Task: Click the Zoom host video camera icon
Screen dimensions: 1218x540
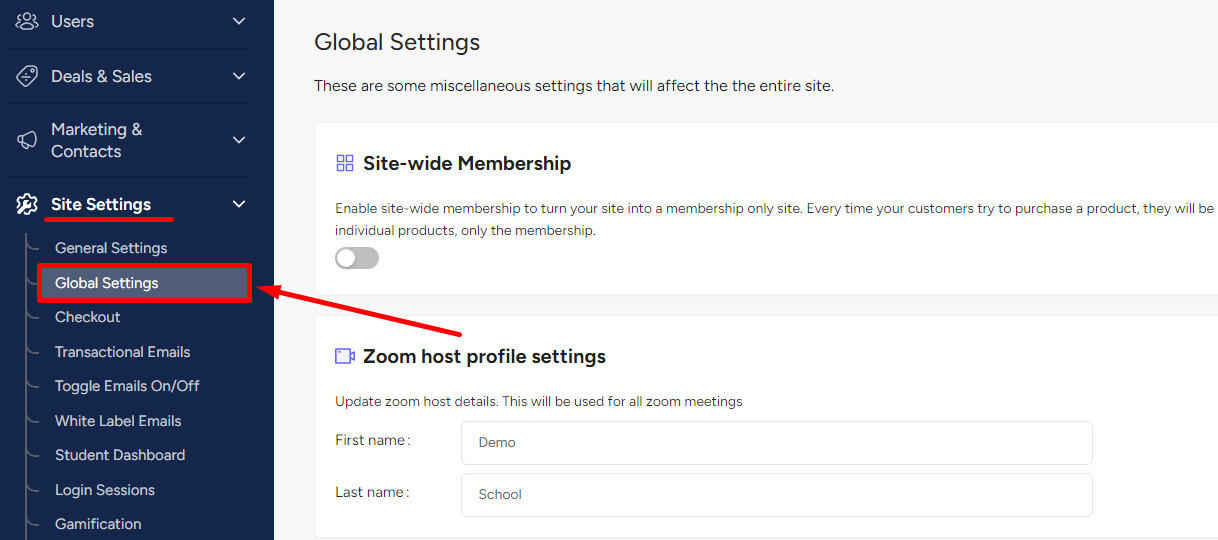Action: [x=345, y=356]
